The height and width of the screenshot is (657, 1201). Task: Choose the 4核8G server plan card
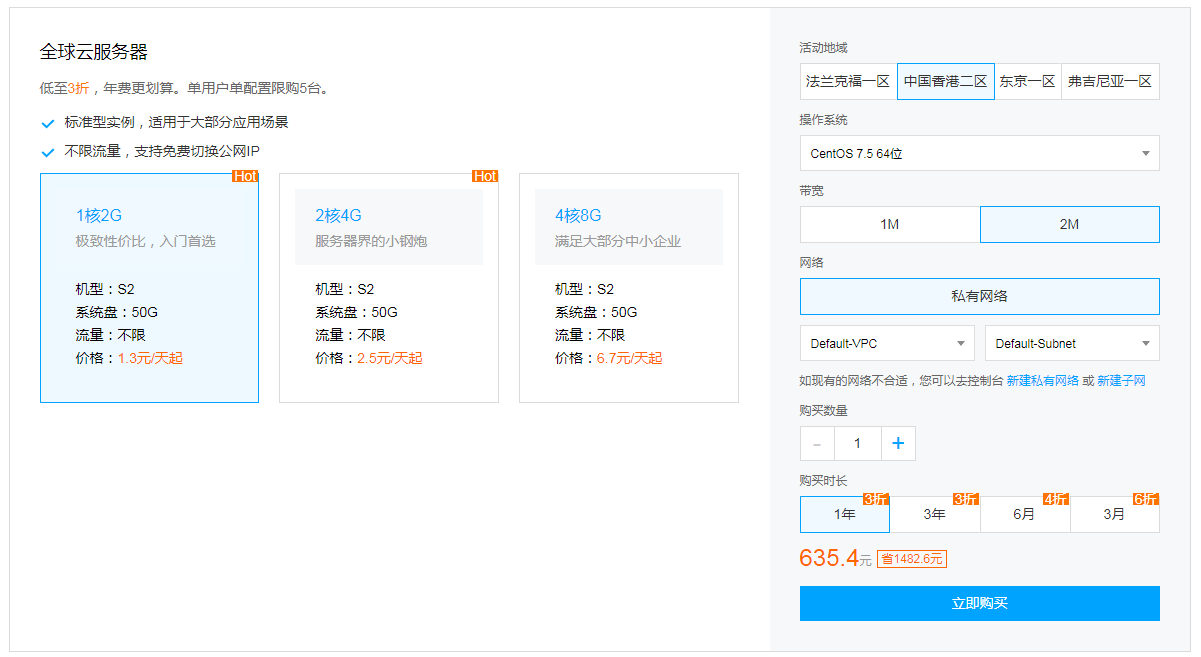628,288
